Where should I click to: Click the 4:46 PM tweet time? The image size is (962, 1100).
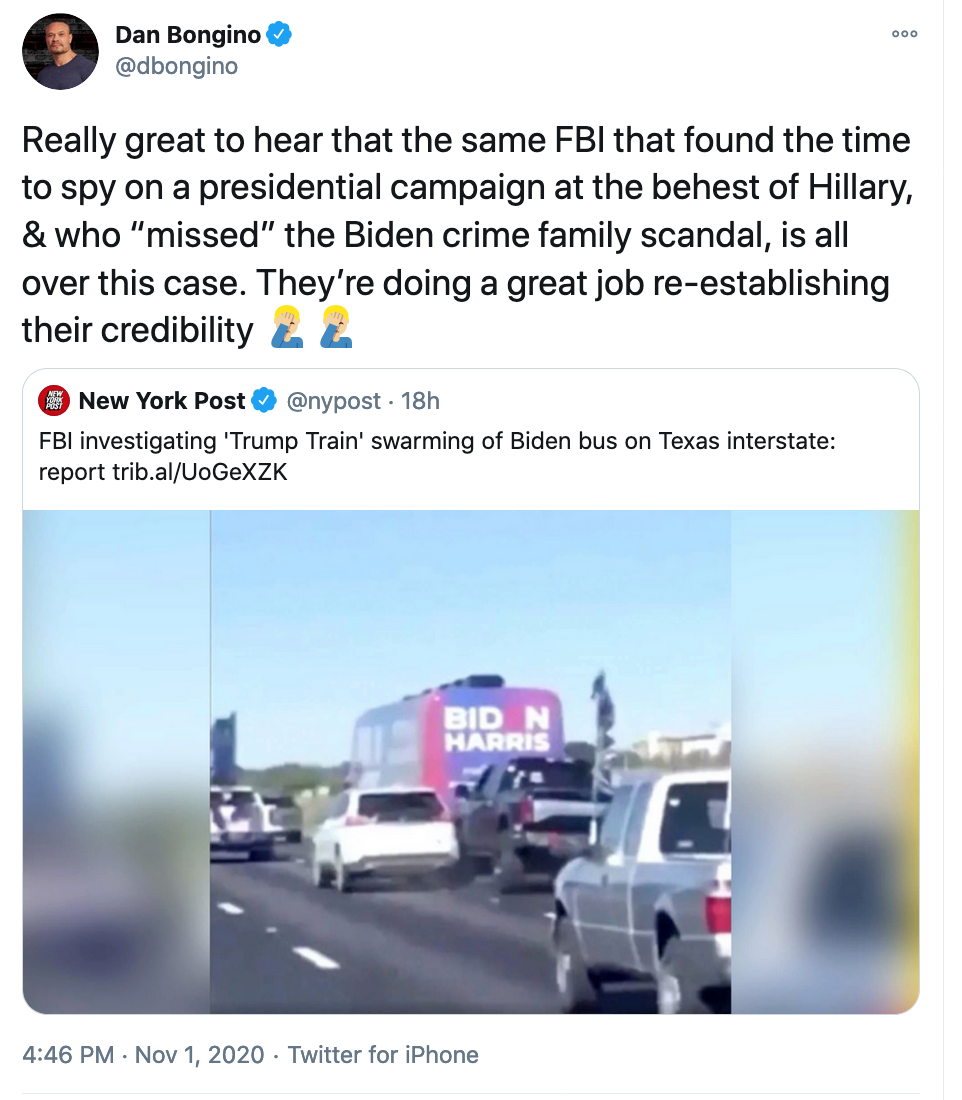coord(68,1054)
